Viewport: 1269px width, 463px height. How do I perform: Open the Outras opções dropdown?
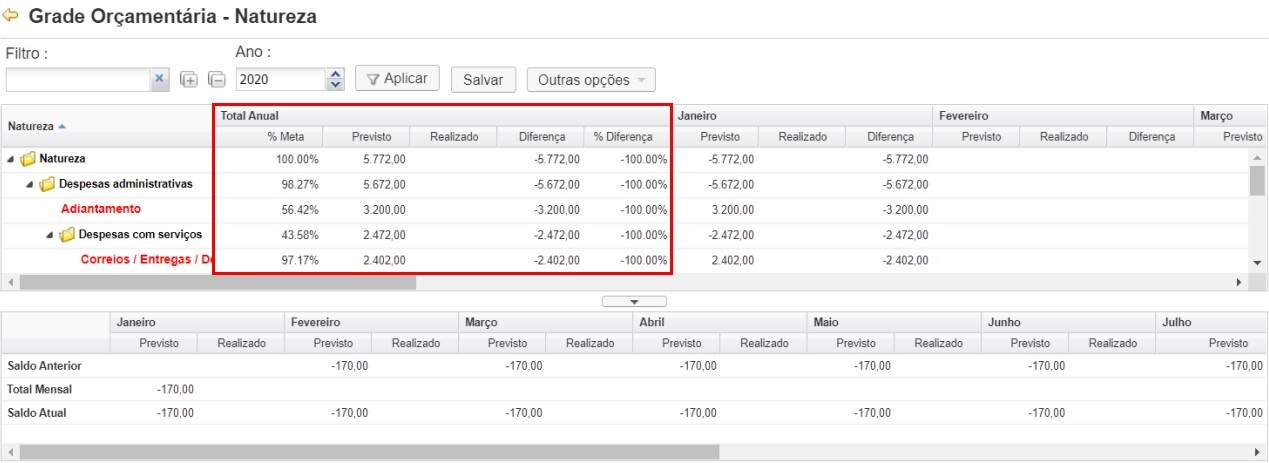coord(591,80)
